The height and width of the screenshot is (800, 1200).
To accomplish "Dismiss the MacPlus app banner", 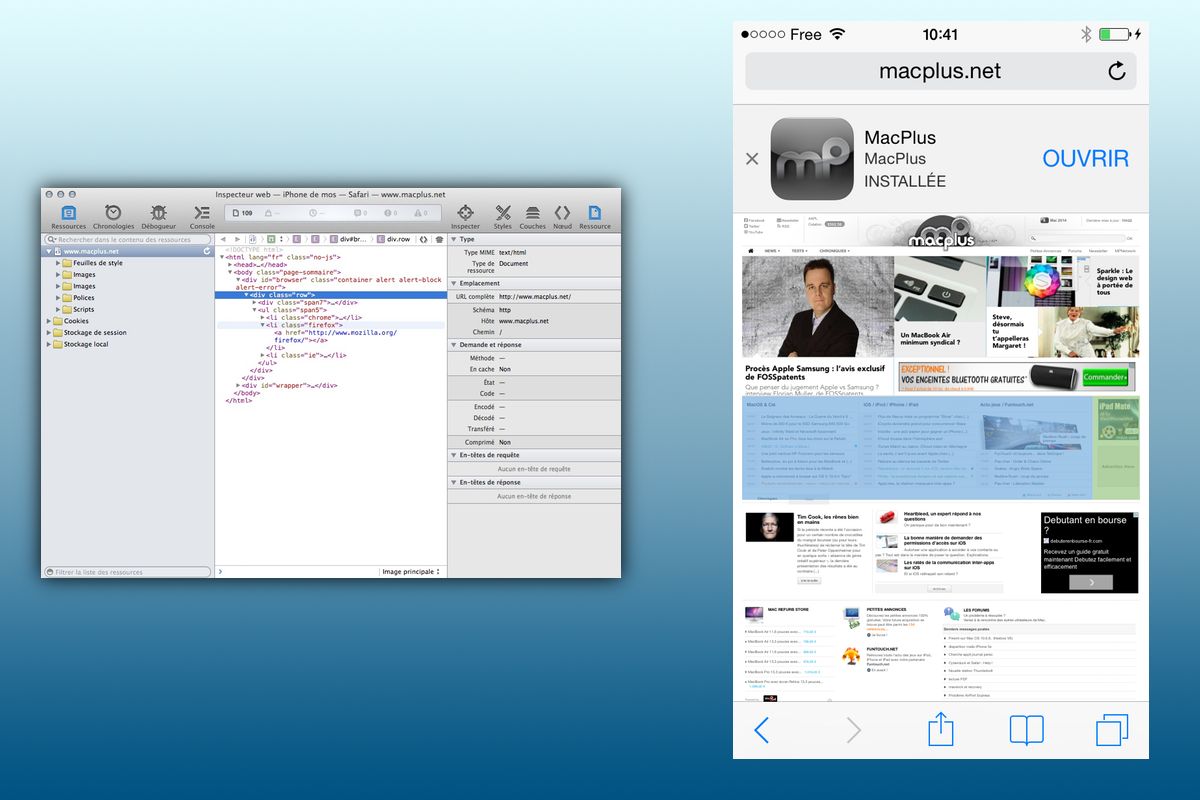I will [752, 159].
